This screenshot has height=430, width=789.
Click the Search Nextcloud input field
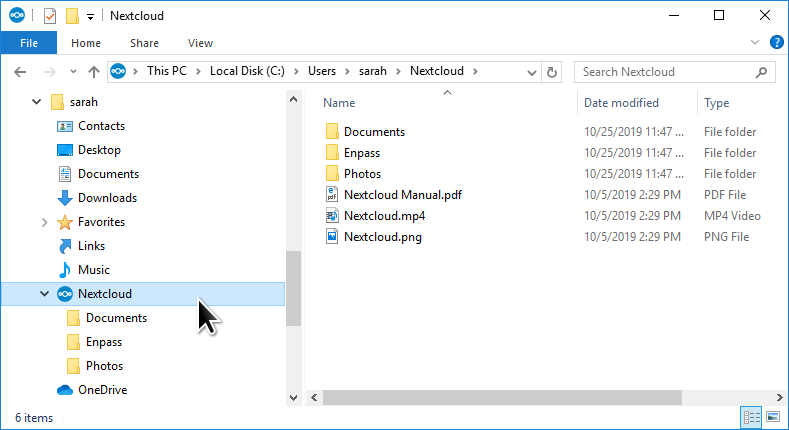pyautogui.click(x=664, y=72)
